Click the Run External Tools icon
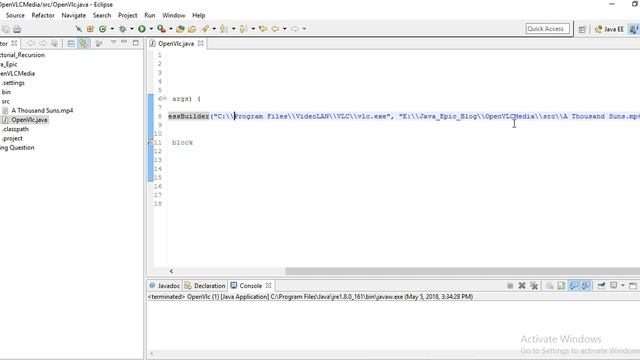Screen dimensions: 640x360 (x=161, y=29)
